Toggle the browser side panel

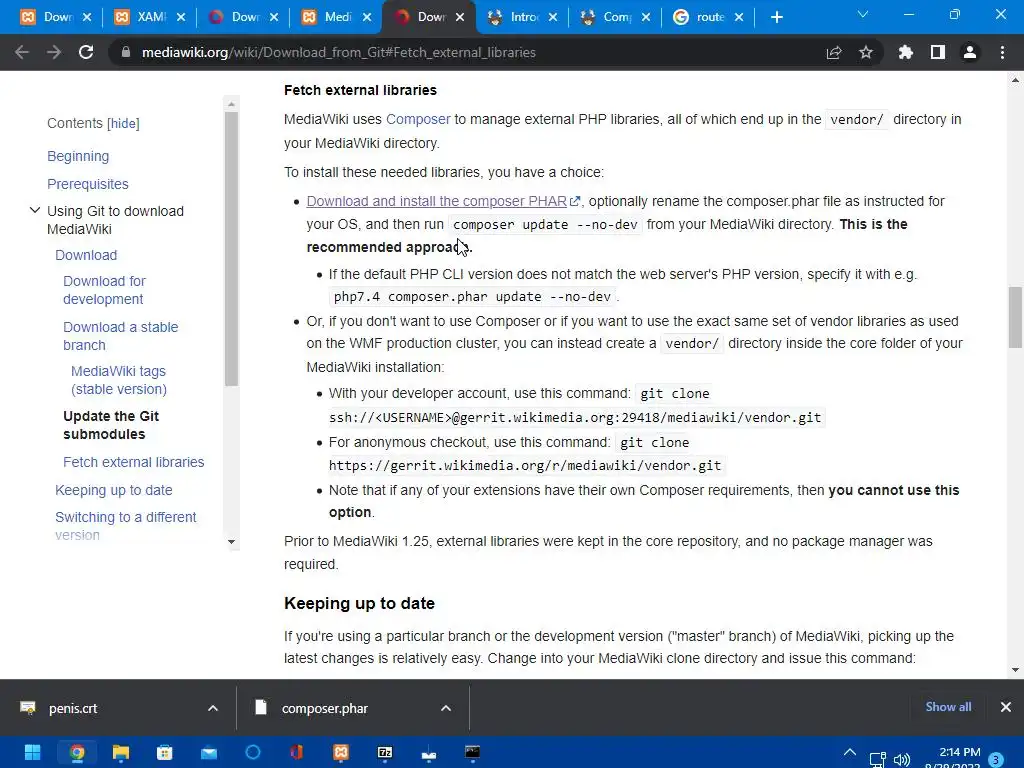(938, 52)
